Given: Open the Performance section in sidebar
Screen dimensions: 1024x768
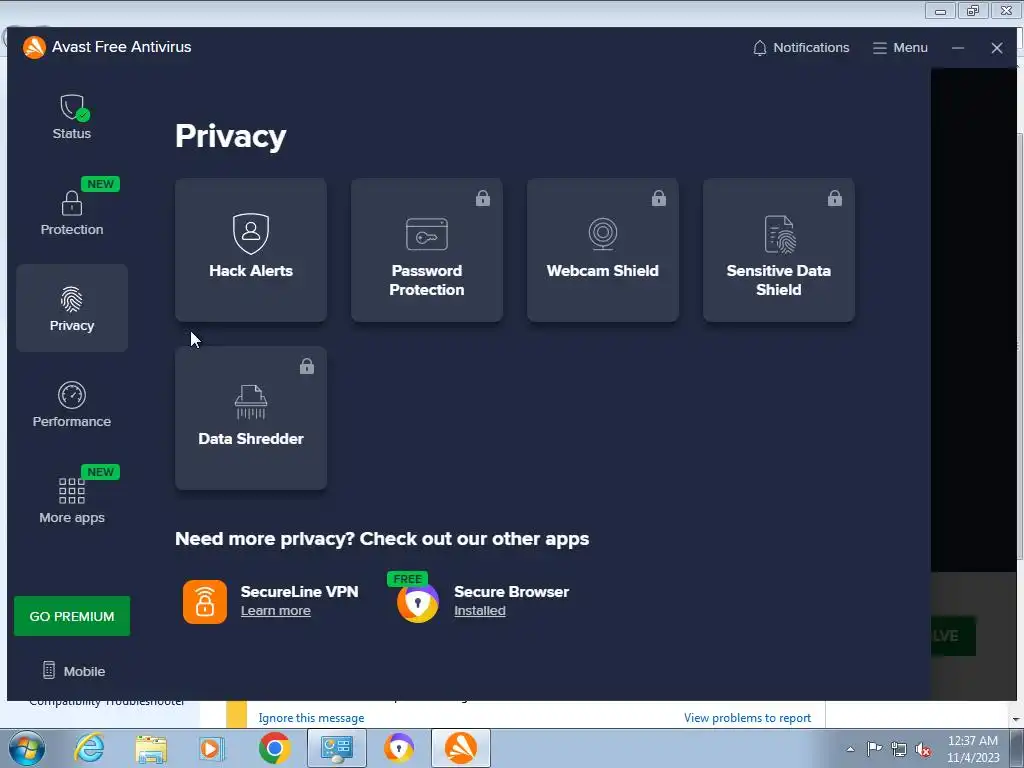Looking at the screenshot, I should click(72, 405).
